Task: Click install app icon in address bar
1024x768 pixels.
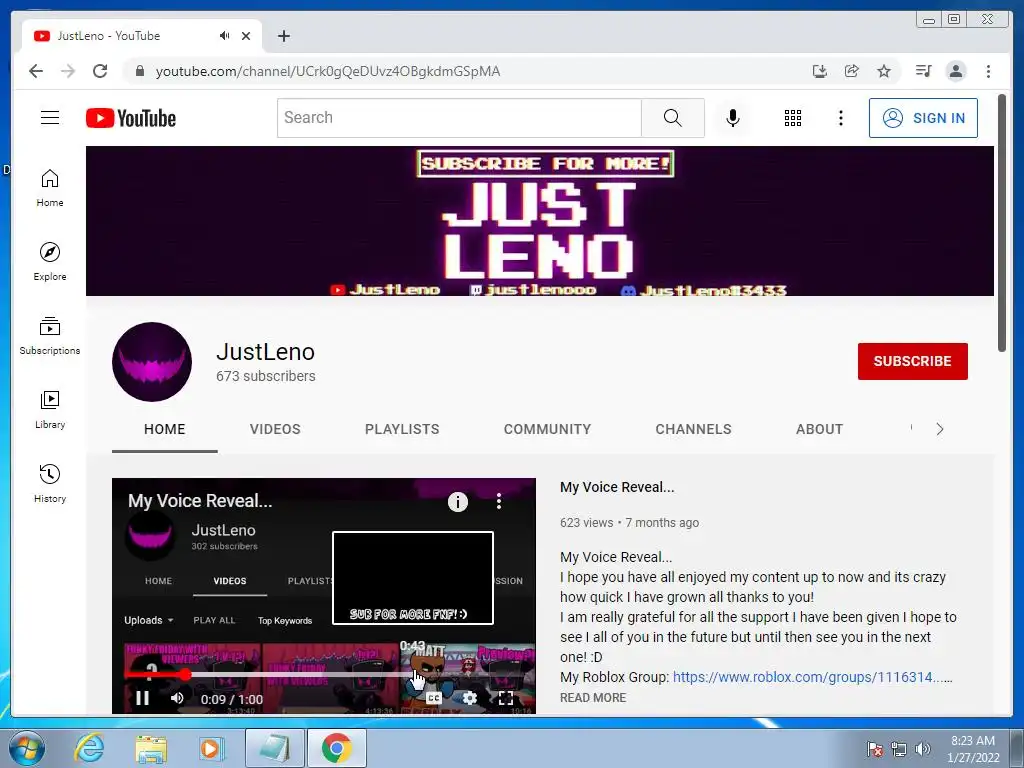Action: click(820, 71)
